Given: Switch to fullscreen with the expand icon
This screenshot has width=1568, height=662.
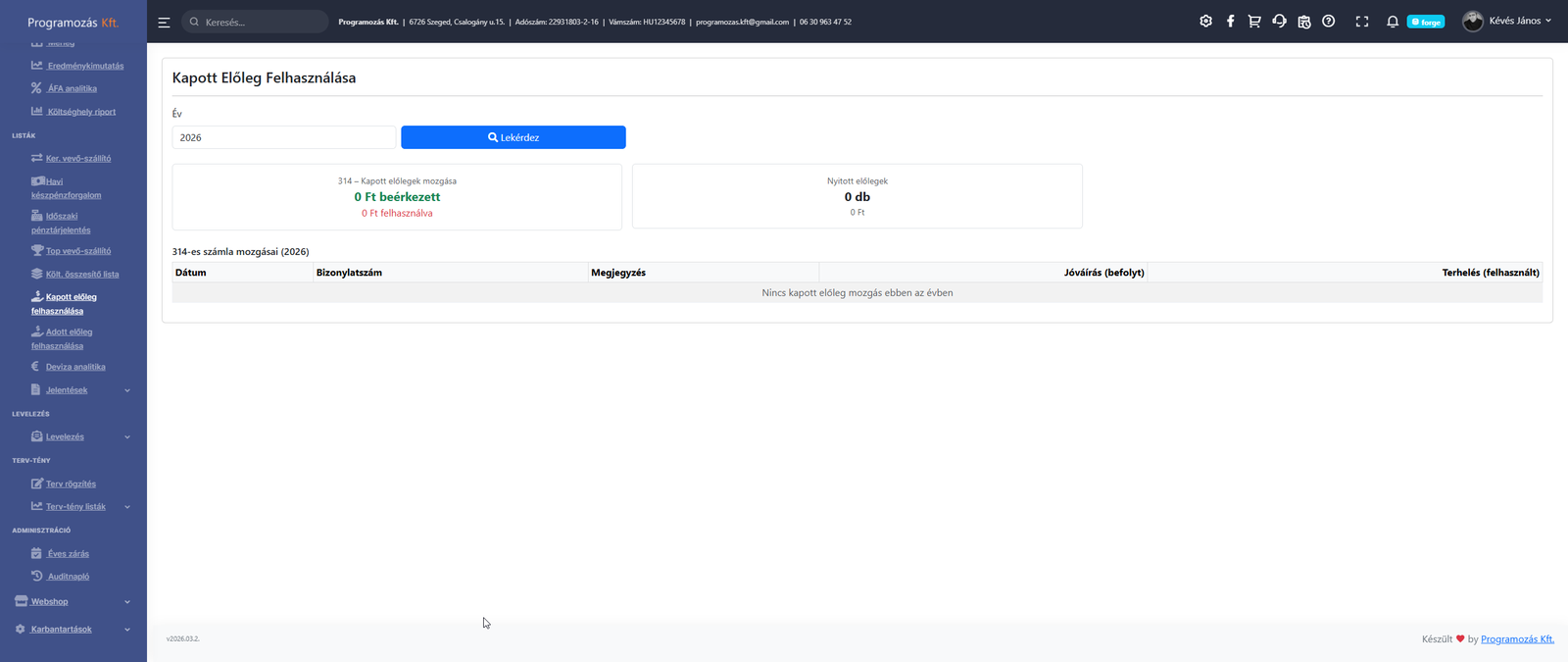Looking at the screenshot, I should pos(1362,21).
